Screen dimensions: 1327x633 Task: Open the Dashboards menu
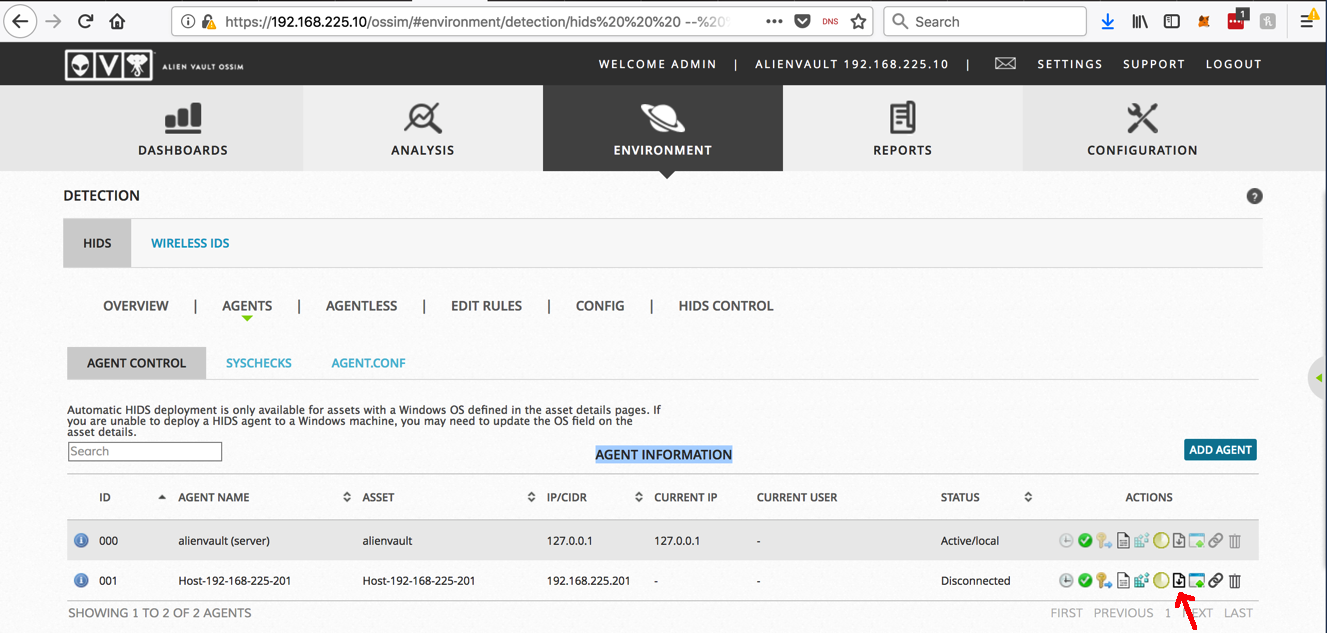pyautogui.click(x=183, y=128)
